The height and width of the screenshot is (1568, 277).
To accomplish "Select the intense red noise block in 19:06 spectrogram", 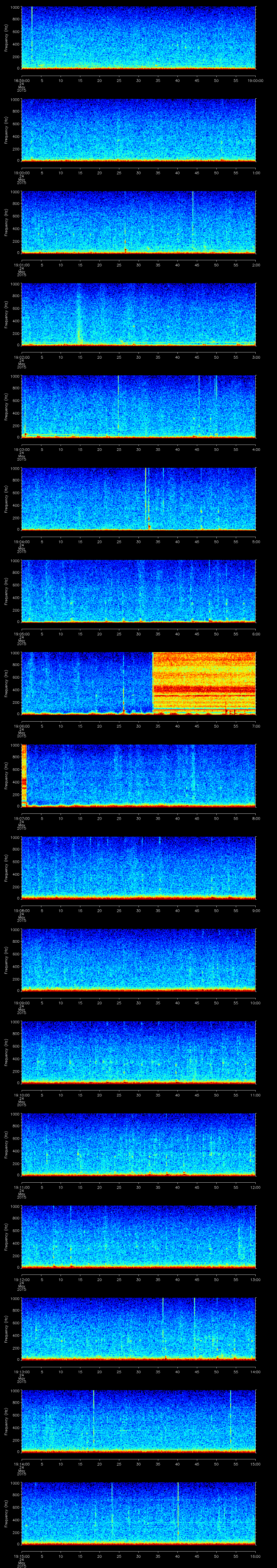I will [x=203, y=682].
